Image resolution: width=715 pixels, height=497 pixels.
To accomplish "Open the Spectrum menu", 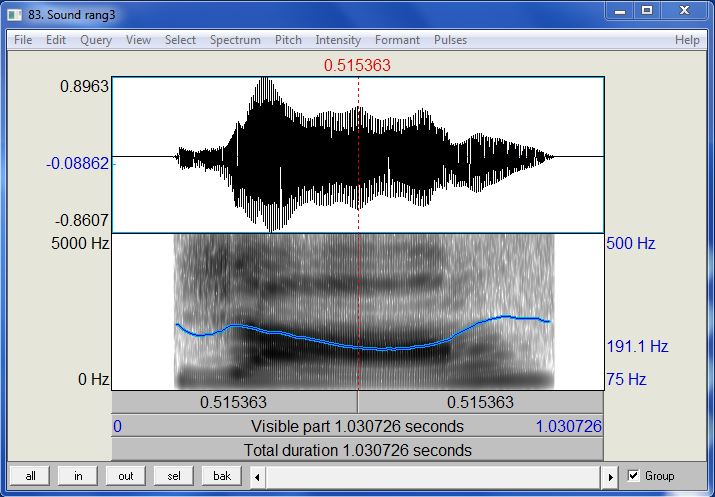I will (235, 40).
